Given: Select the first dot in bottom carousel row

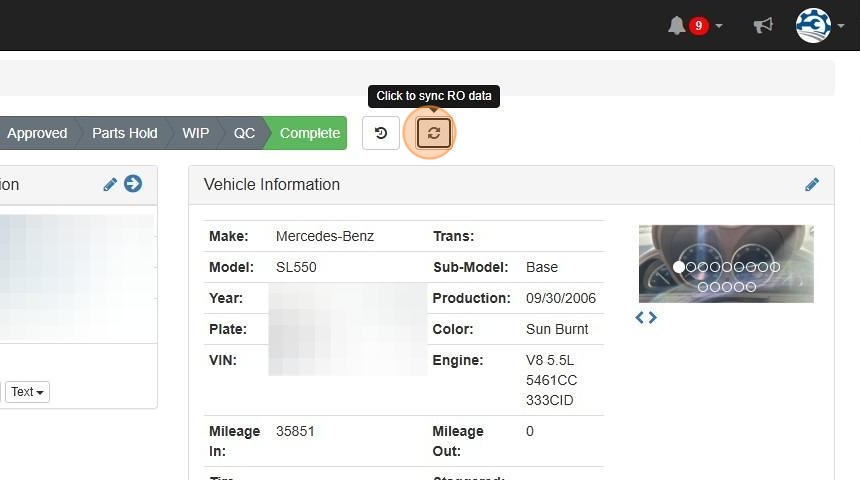Looking at the screenshot, I should coord(703,287).
